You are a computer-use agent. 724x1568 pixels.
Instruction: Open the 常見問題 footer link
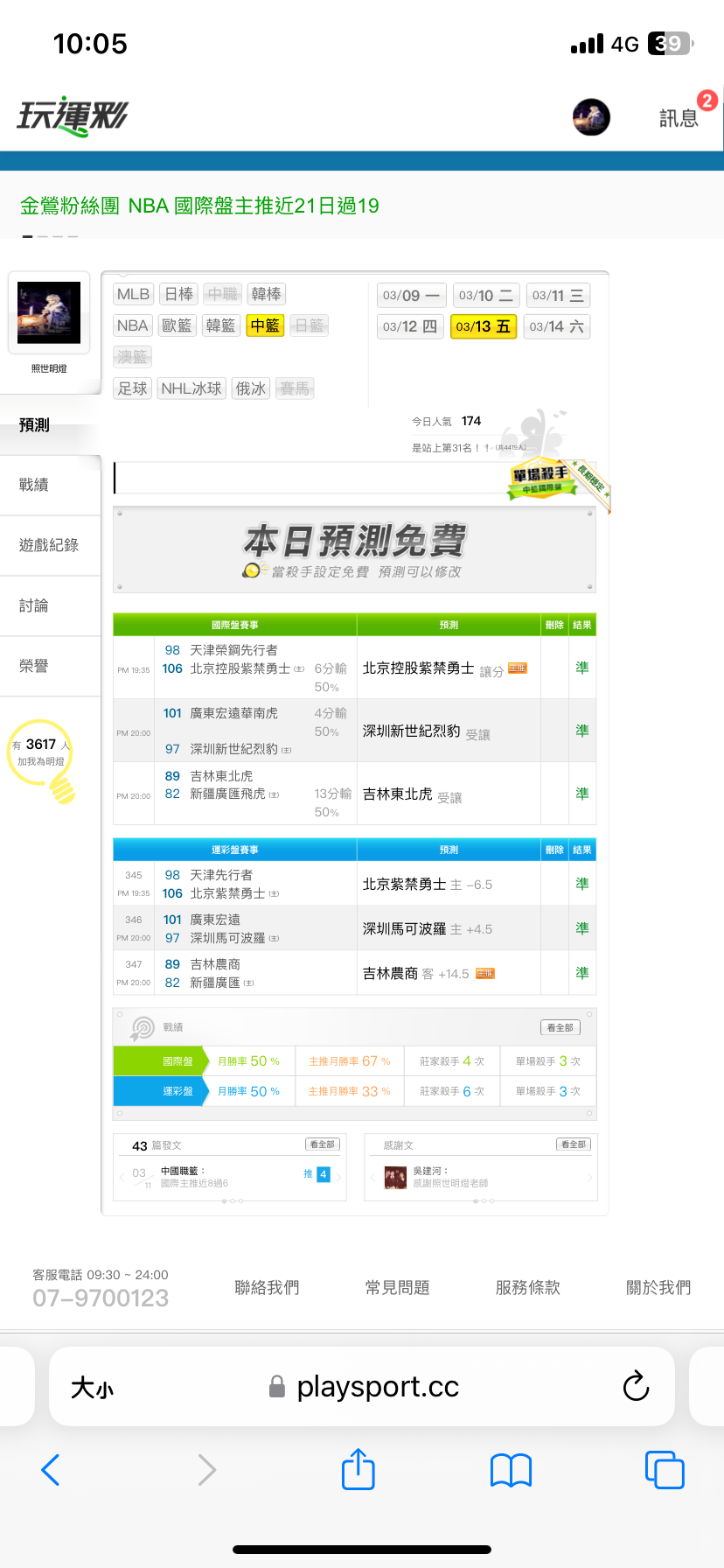[397, 1288]
